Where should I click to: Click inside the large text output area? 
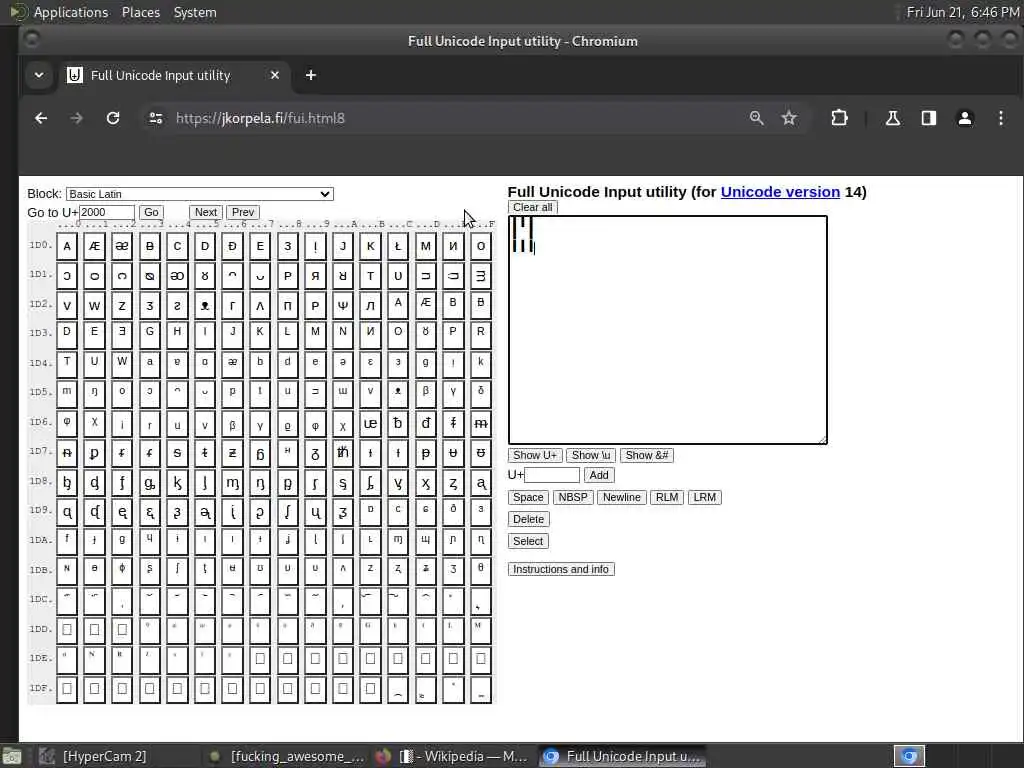click(x=667, y=330)
